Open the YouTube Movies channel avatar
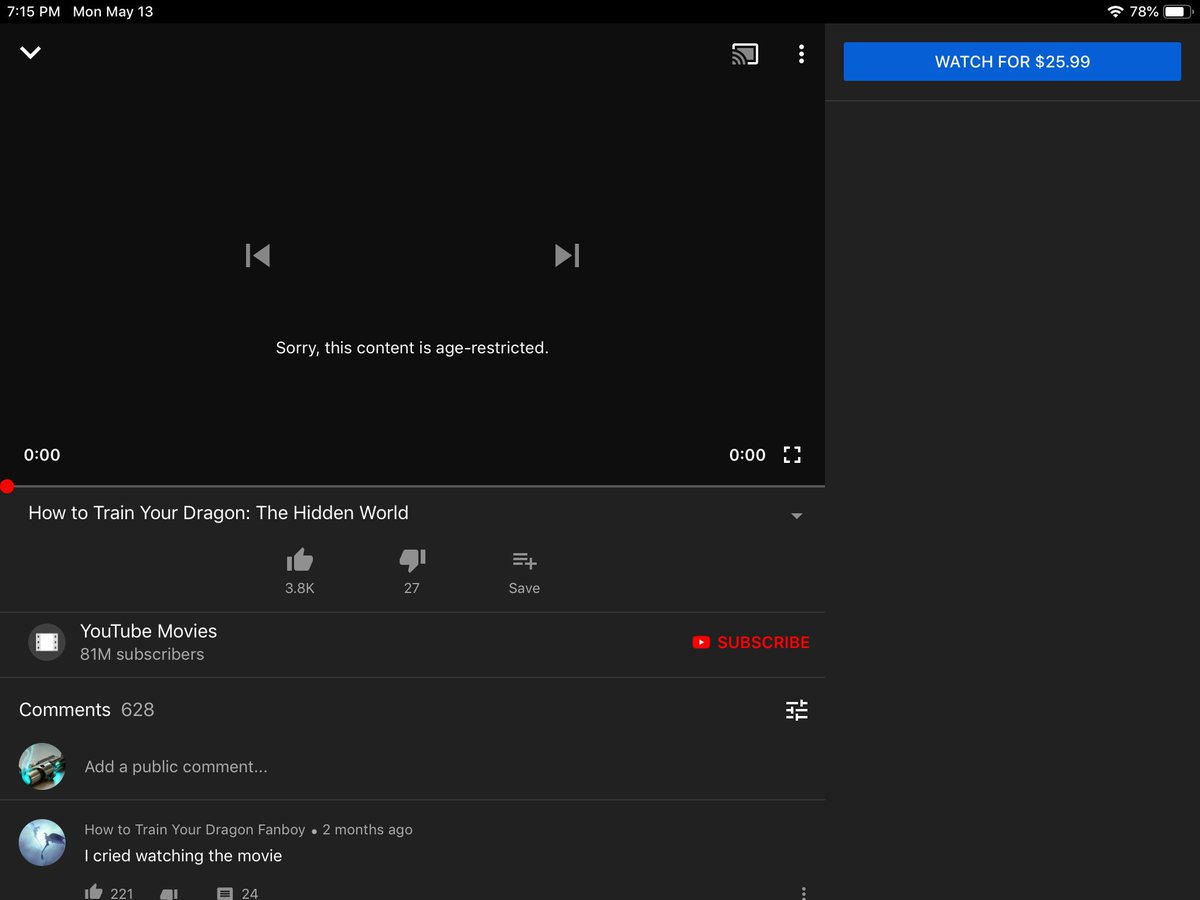The image size is (1200, 900). 47,642
